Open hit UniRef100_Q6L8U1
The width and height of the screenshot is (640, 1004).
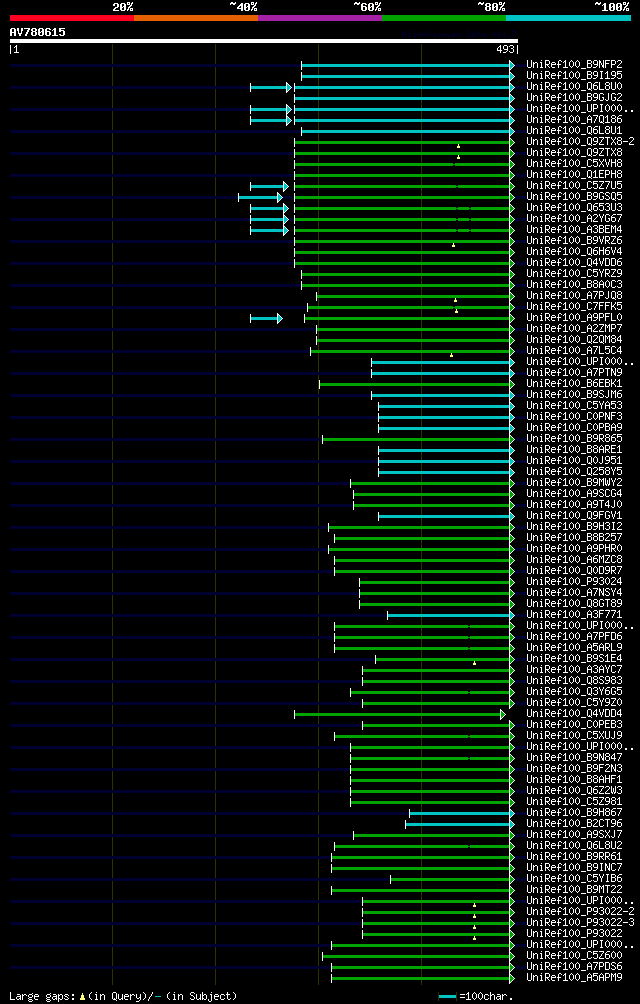click(x=574, y=131)
